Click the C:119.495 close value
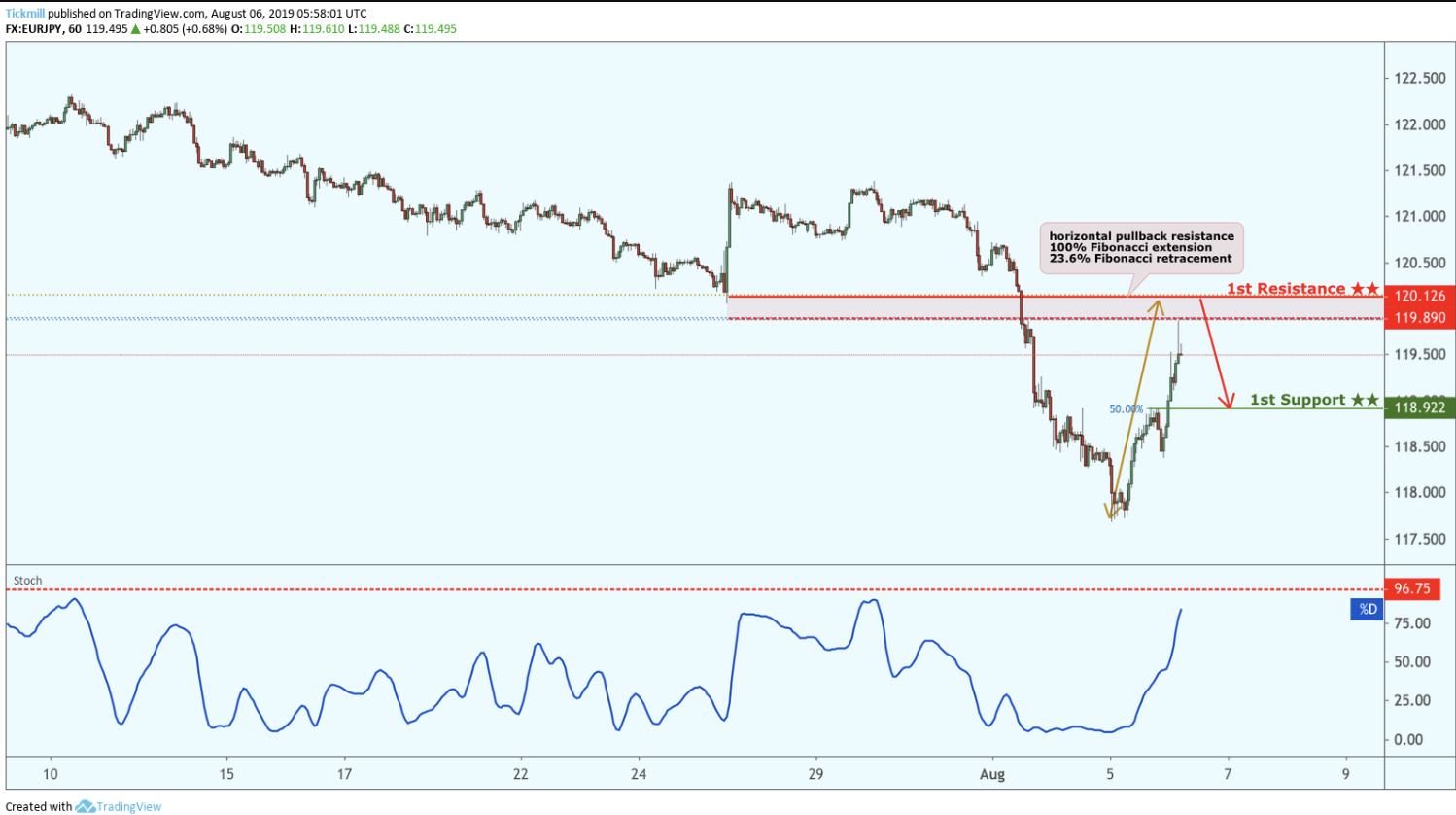The height and width of the screenshot is (815, 1456). [430, 29]
